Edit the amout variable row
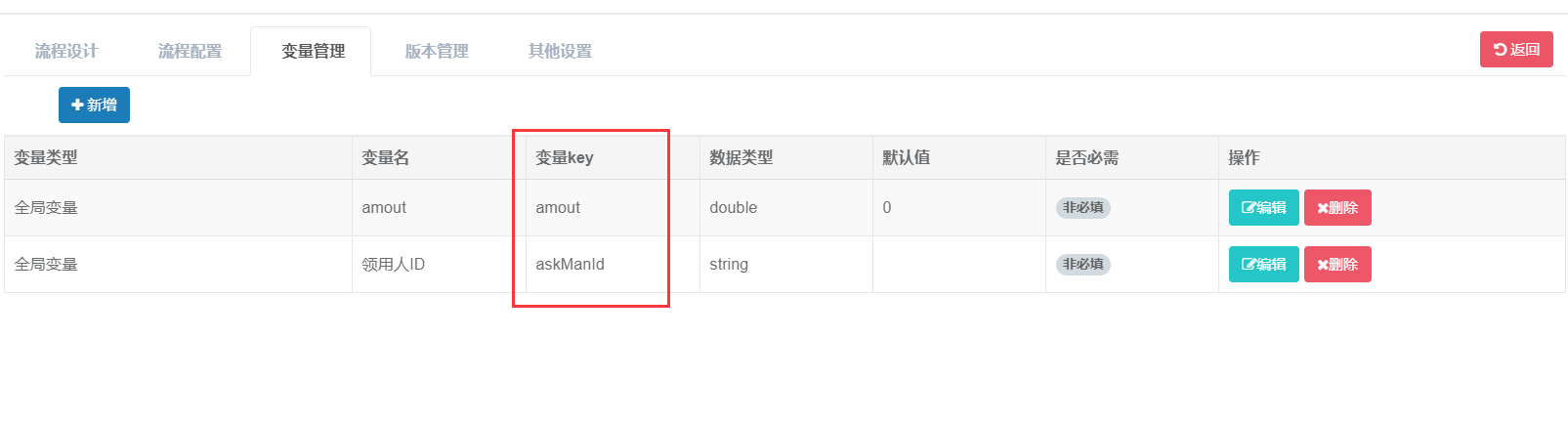Screen dimensions: 1568x422 pos(1263,208)
